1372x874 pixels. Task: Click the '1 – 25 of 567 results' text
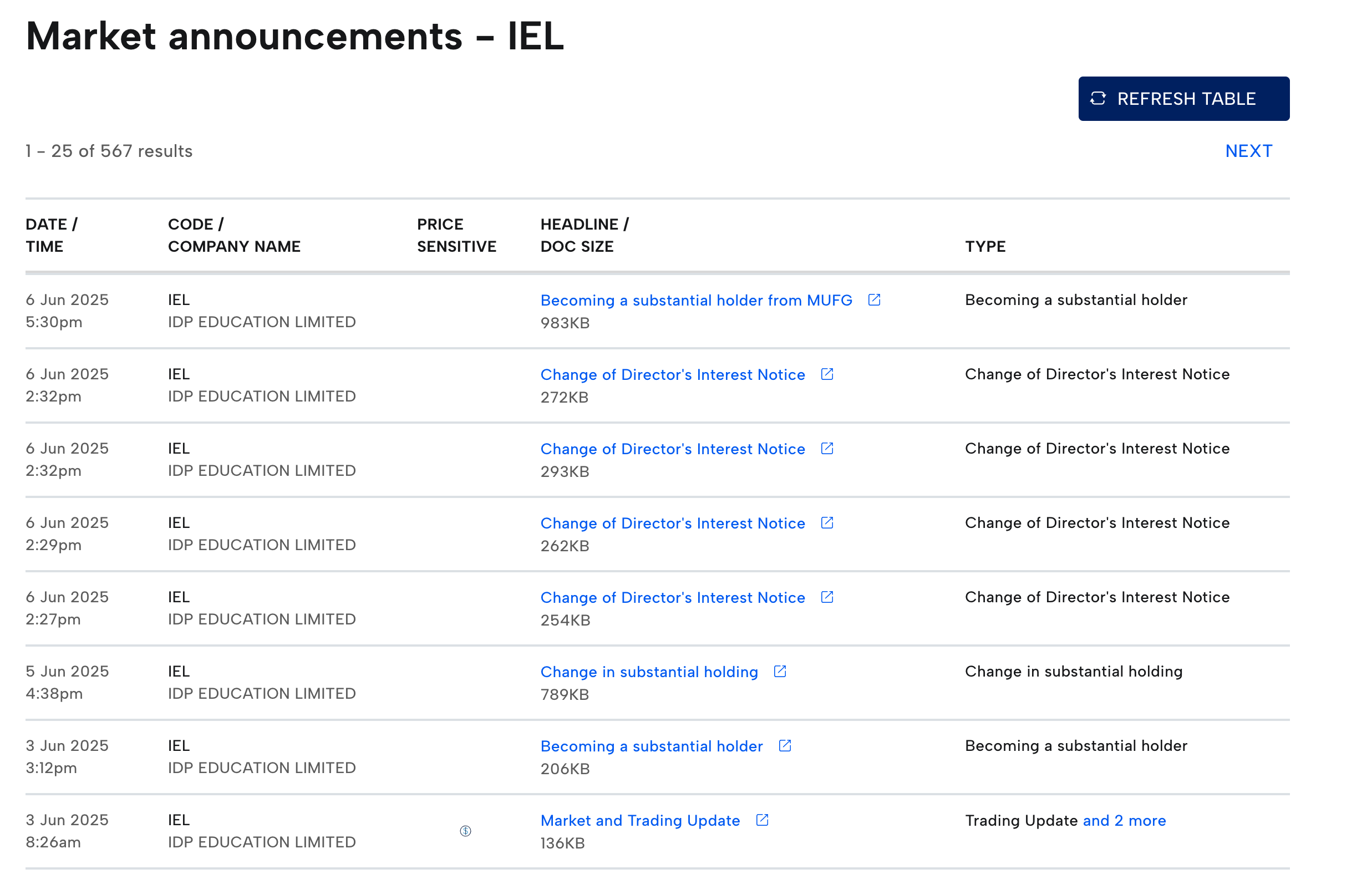point(109,151)
